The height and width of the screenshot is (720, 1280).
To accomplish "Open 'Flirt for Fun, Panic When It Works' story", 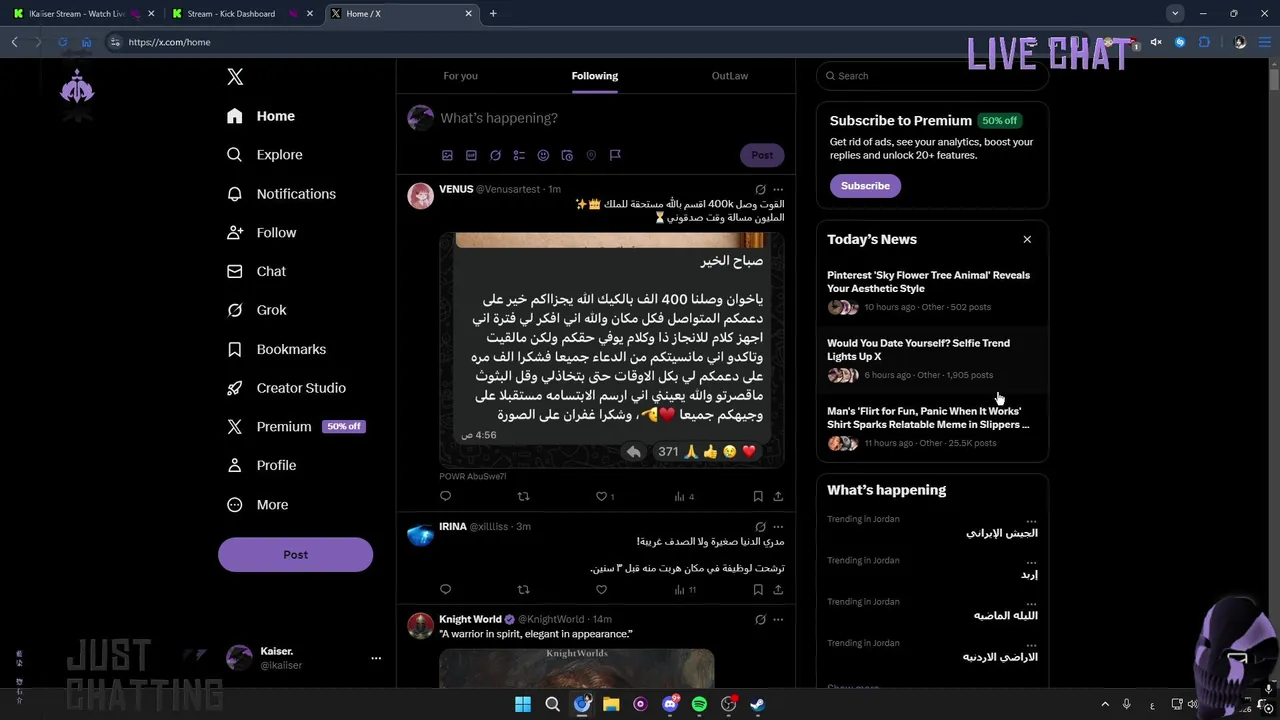I will pos(932,427).
